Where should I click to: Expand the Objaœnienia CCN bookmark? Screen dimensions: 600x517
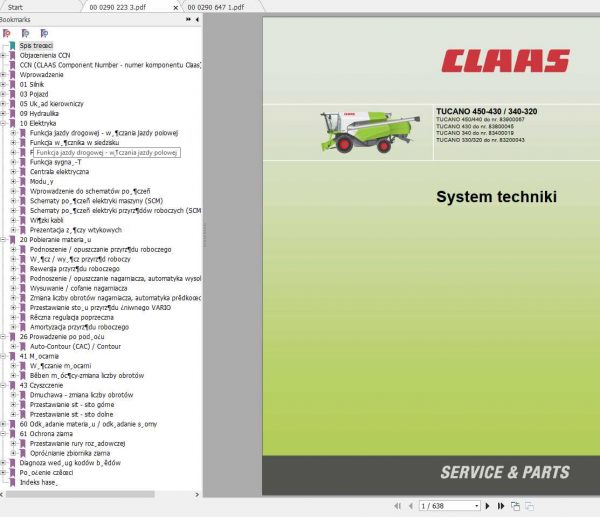[x=3, y=55]
